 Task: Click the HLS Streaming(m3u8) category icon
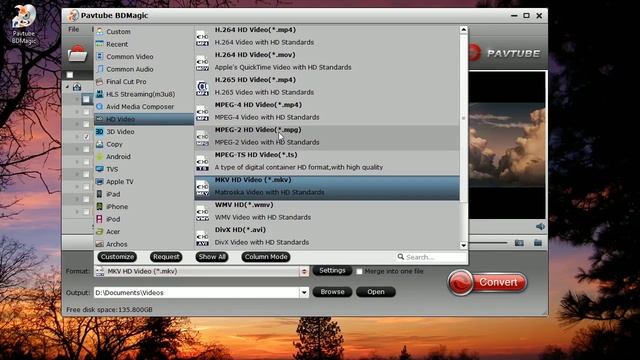pos(100,94)
